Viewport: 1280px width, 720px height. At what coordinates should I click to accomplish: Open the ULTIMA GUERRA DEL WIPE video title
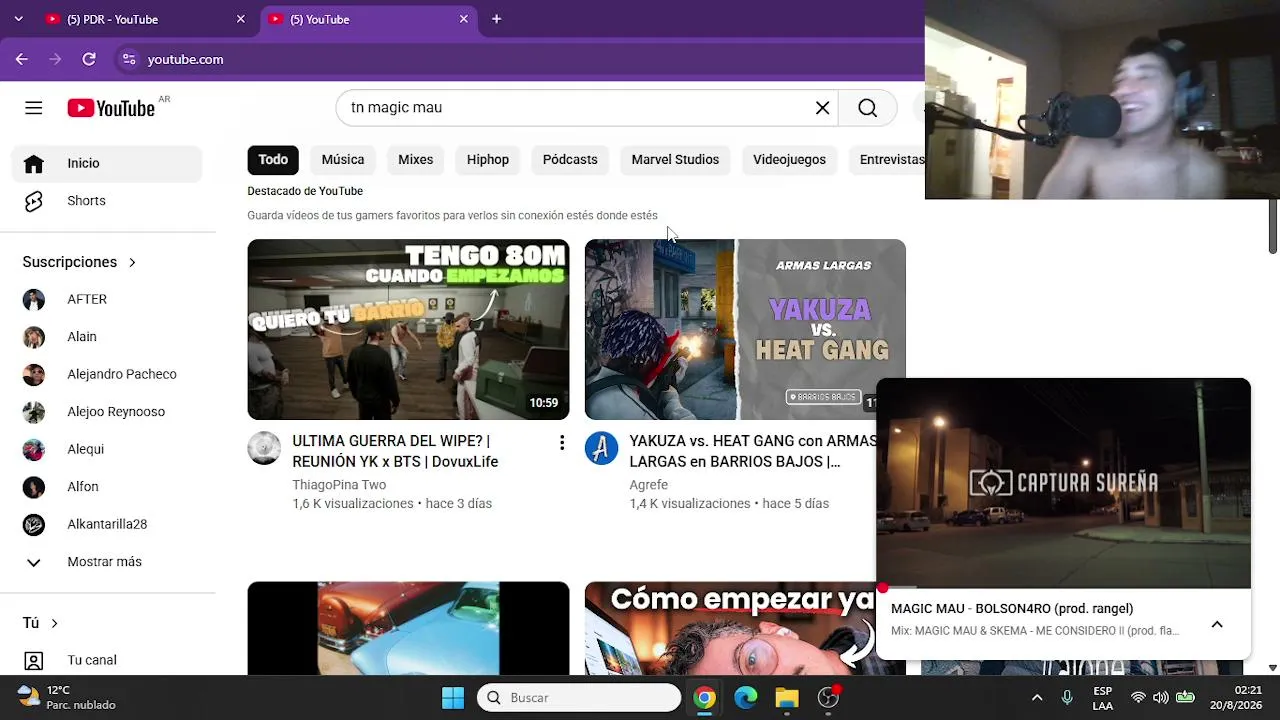pyautogui.click(x=395, y=451)
